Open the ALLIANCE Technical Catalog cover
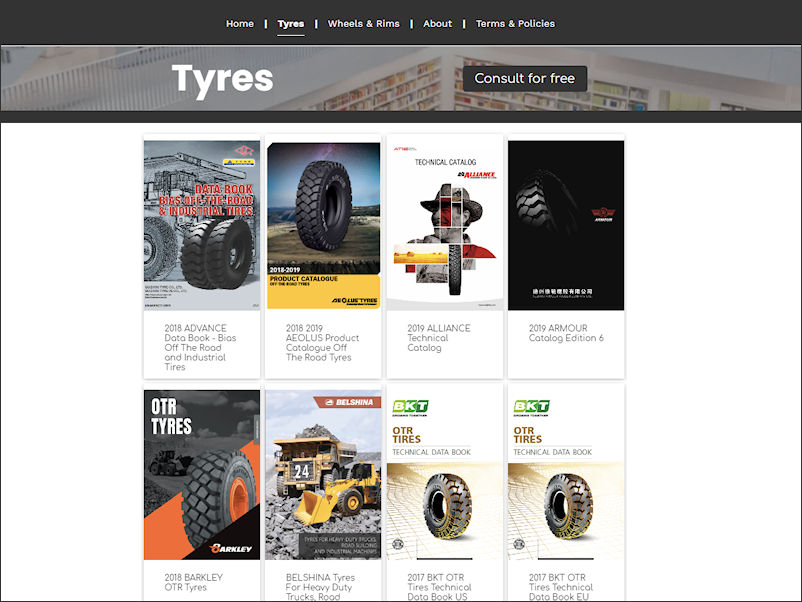This screenshot has height=602, width=802. click(x=445, y=226)
